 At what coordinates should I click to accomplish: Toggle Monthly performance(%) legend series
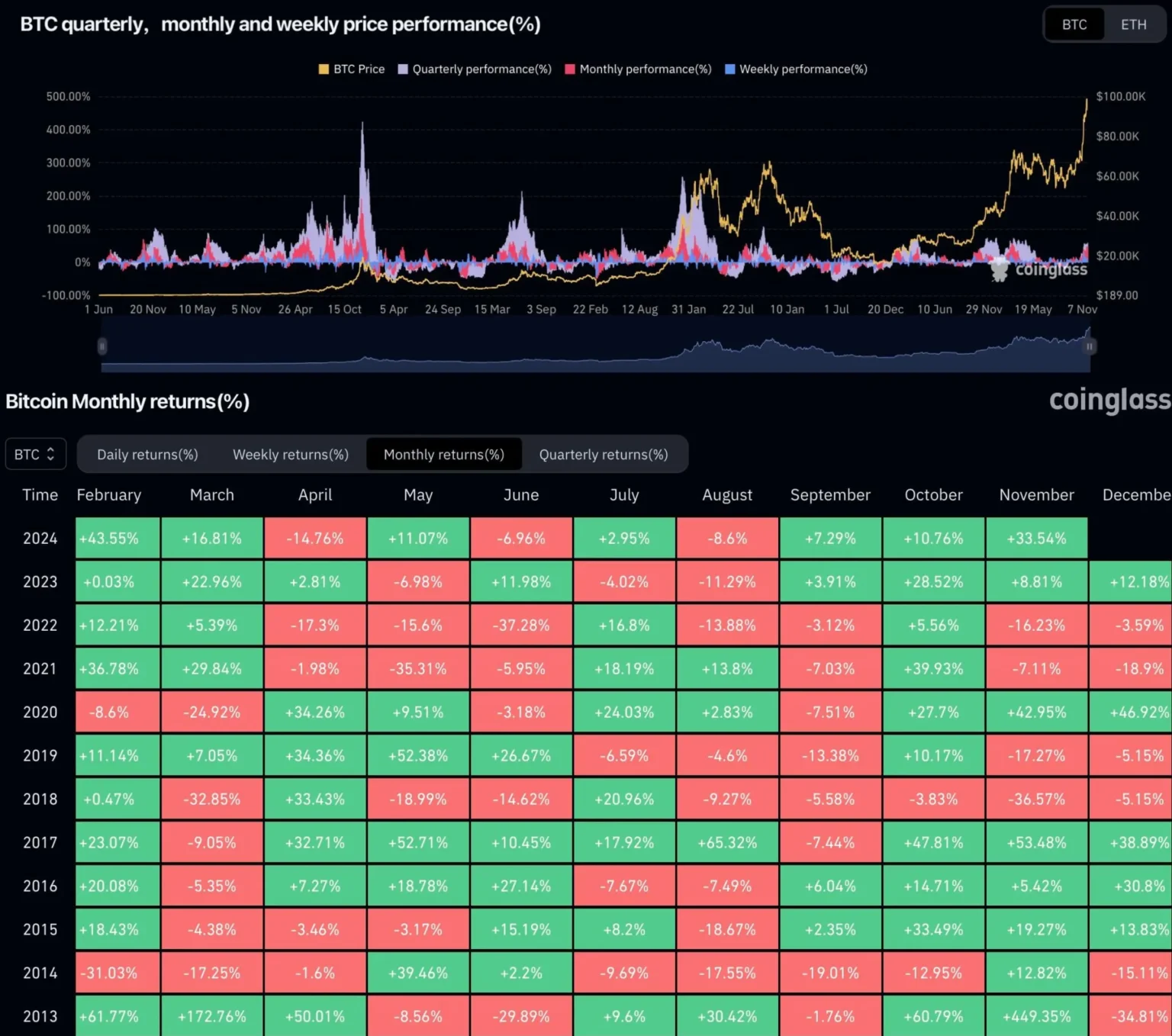coord(638,69)
